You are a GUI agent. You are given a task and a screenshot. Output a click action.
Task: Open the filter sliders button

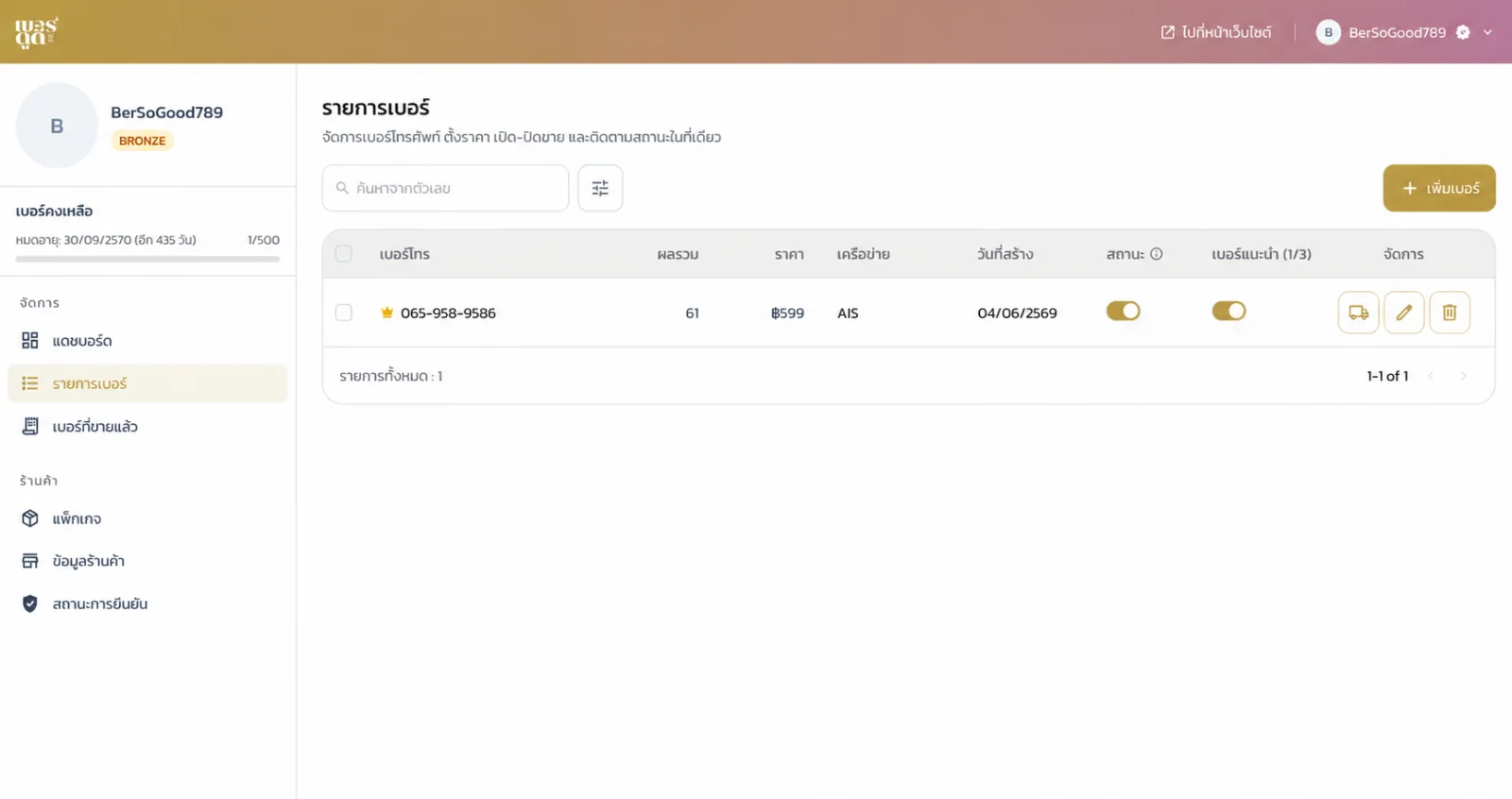600,188
